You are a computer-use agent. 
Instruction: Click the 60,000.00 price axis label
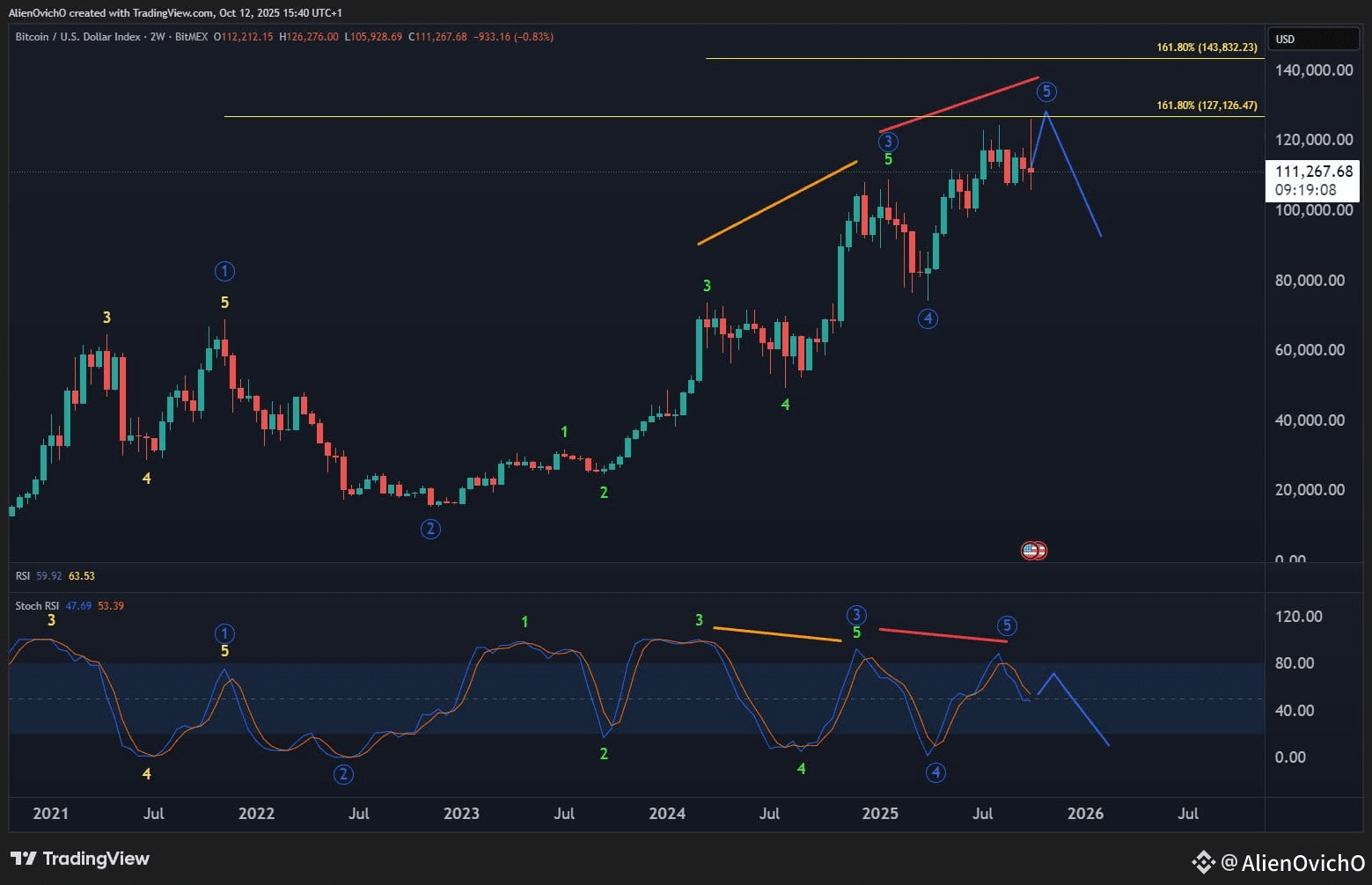[1310, 350]
